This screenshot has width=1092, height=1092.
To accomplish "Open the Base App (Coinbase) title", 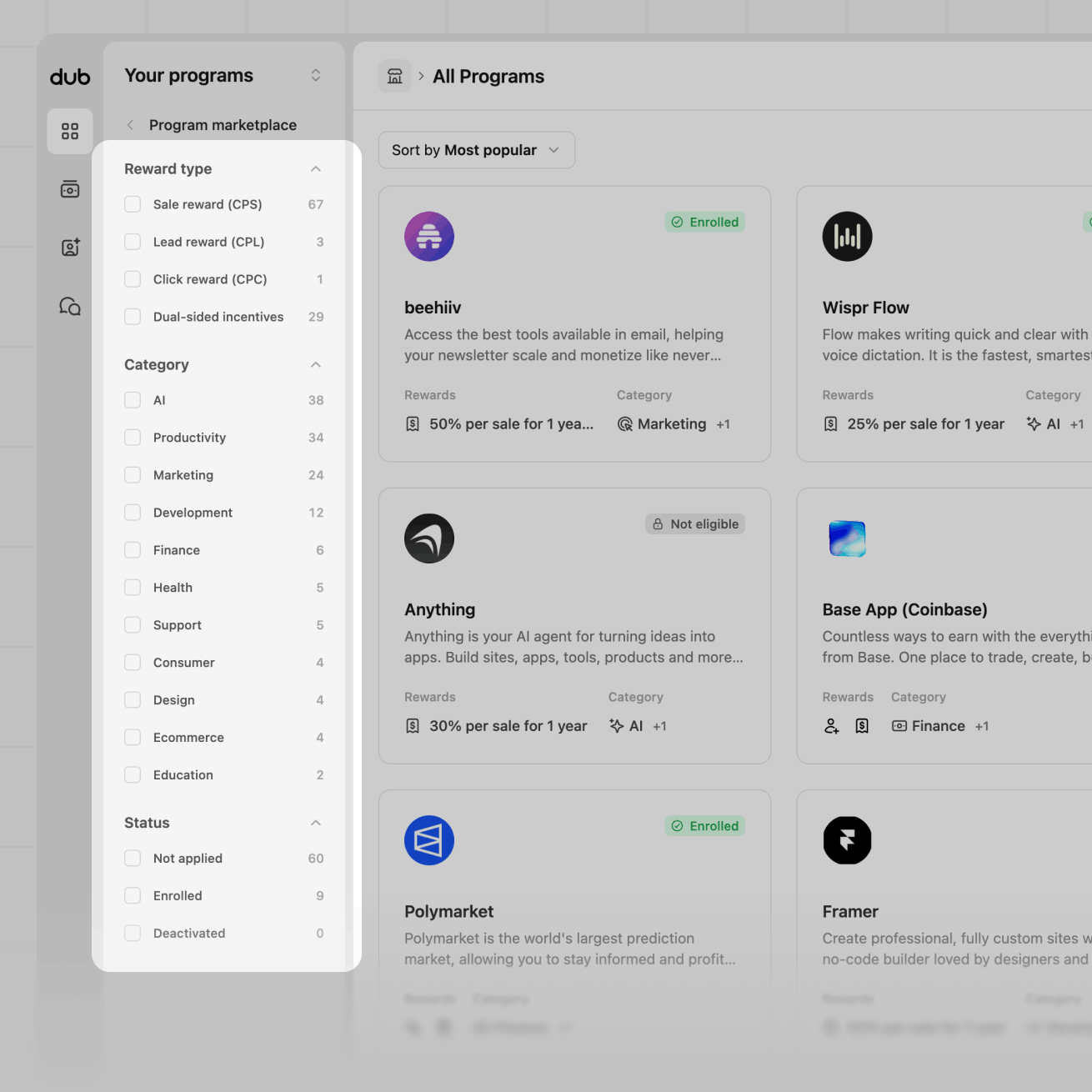I will (904, 609).
